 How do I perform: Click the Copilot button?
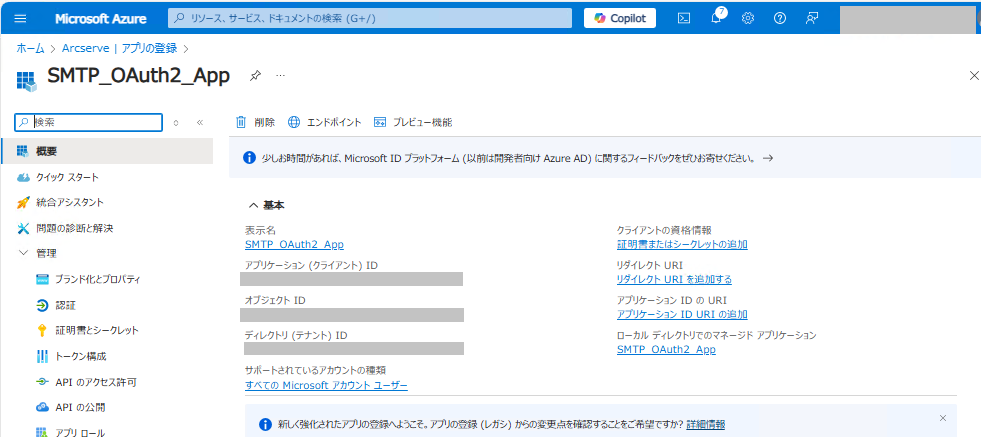click(620, 18)
